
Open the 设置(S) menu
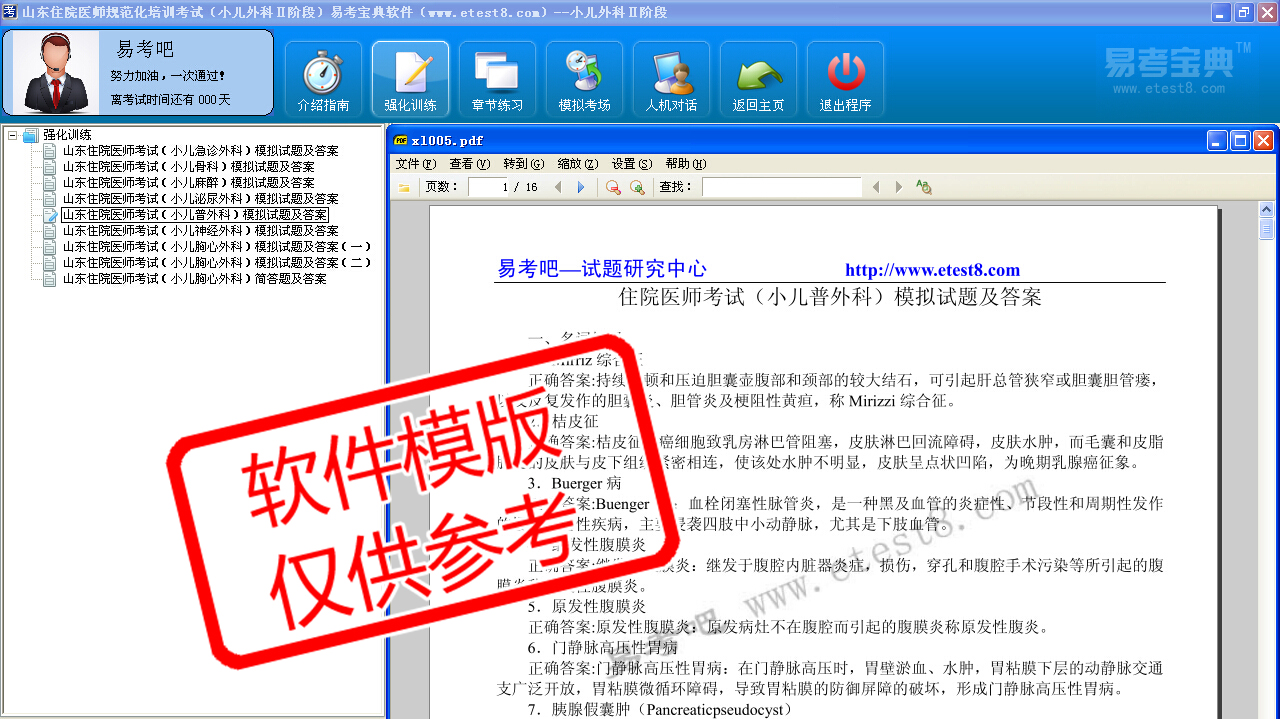(632, 164)
